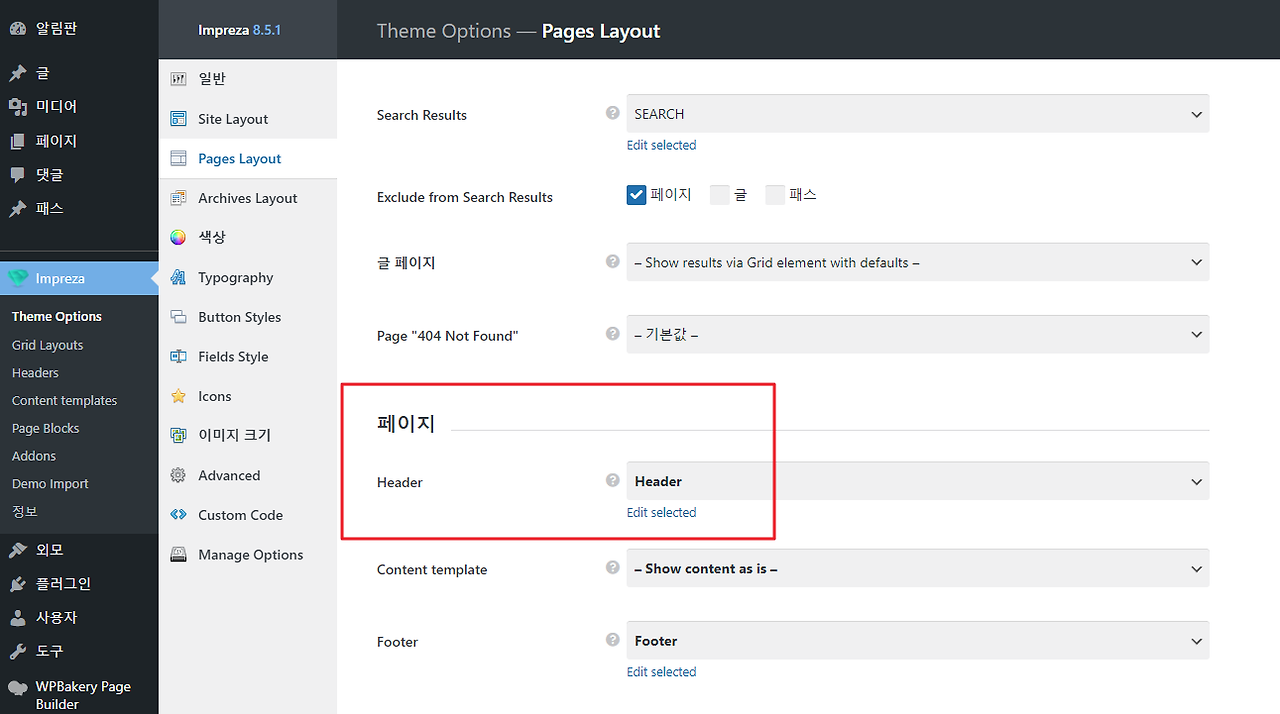Click help icon beside 글 페이지

tap(613, 261)
